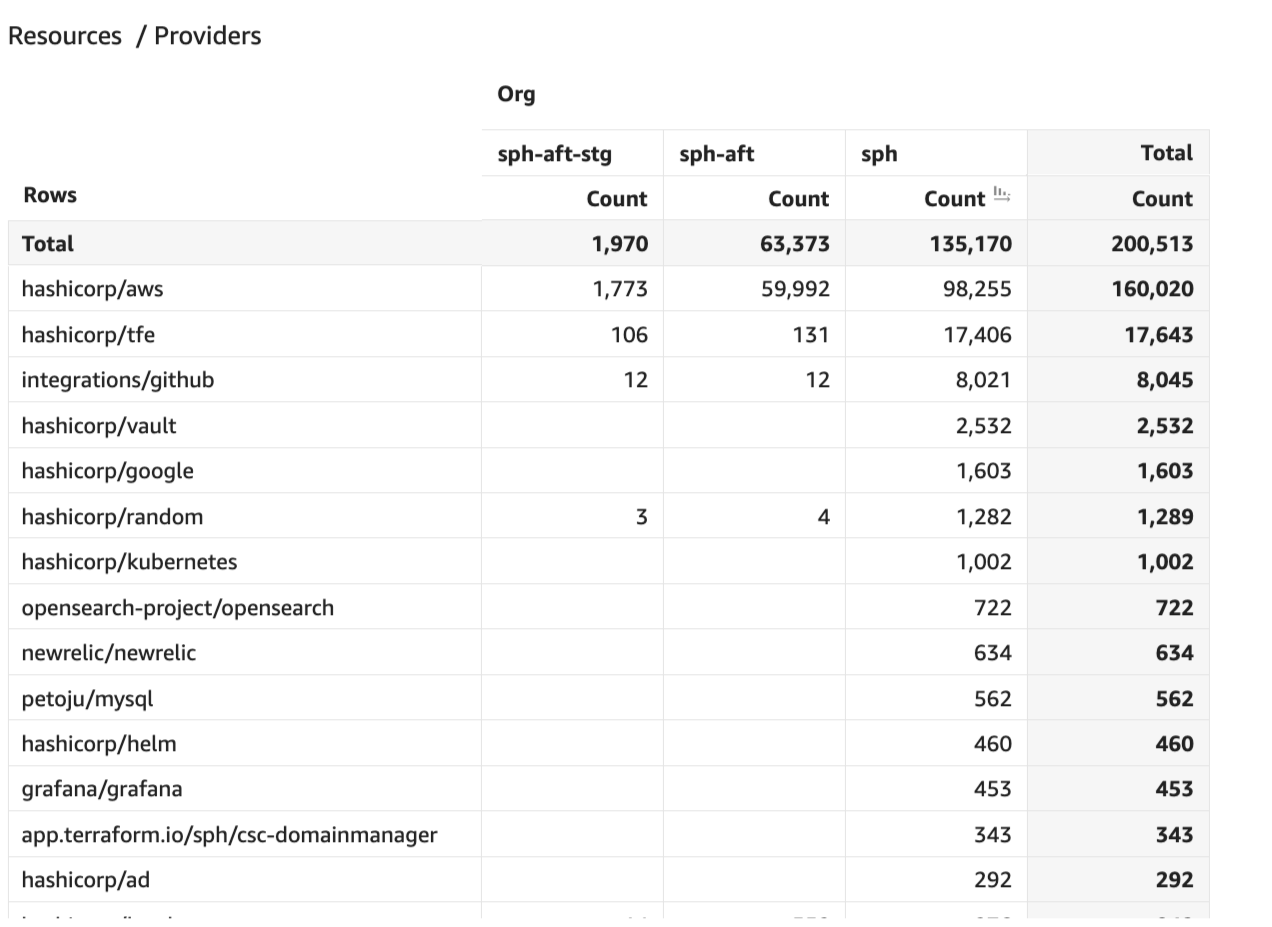Click Count header under sph-aft-stg
The width and height of the screenshot is (1272, 927).
tap(617, 199)
